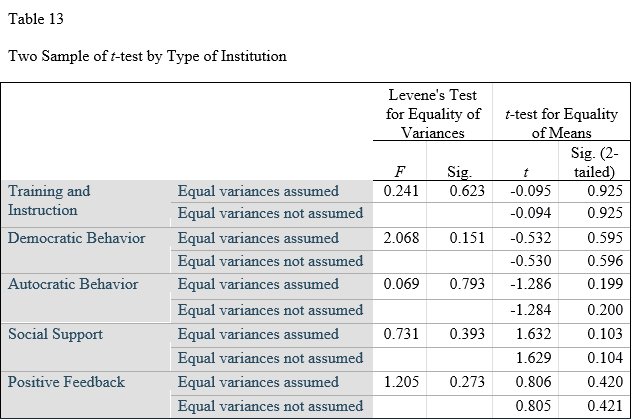The image size is (631, 420).
Task: Click the "Democratic Behavior" row label
Action: click(x=76, y=238)
